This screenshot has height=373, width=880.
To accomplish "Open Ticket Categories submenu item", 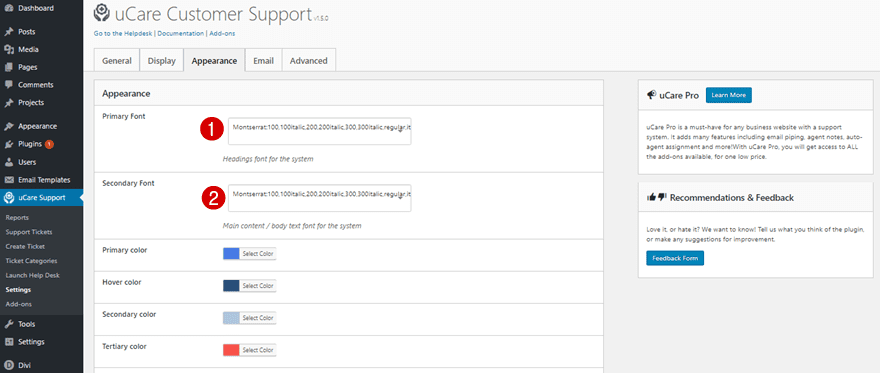I will coord(31,261).
